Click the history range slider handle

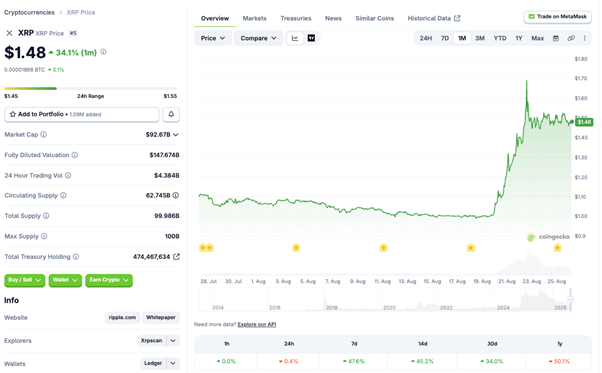[570, 299]
